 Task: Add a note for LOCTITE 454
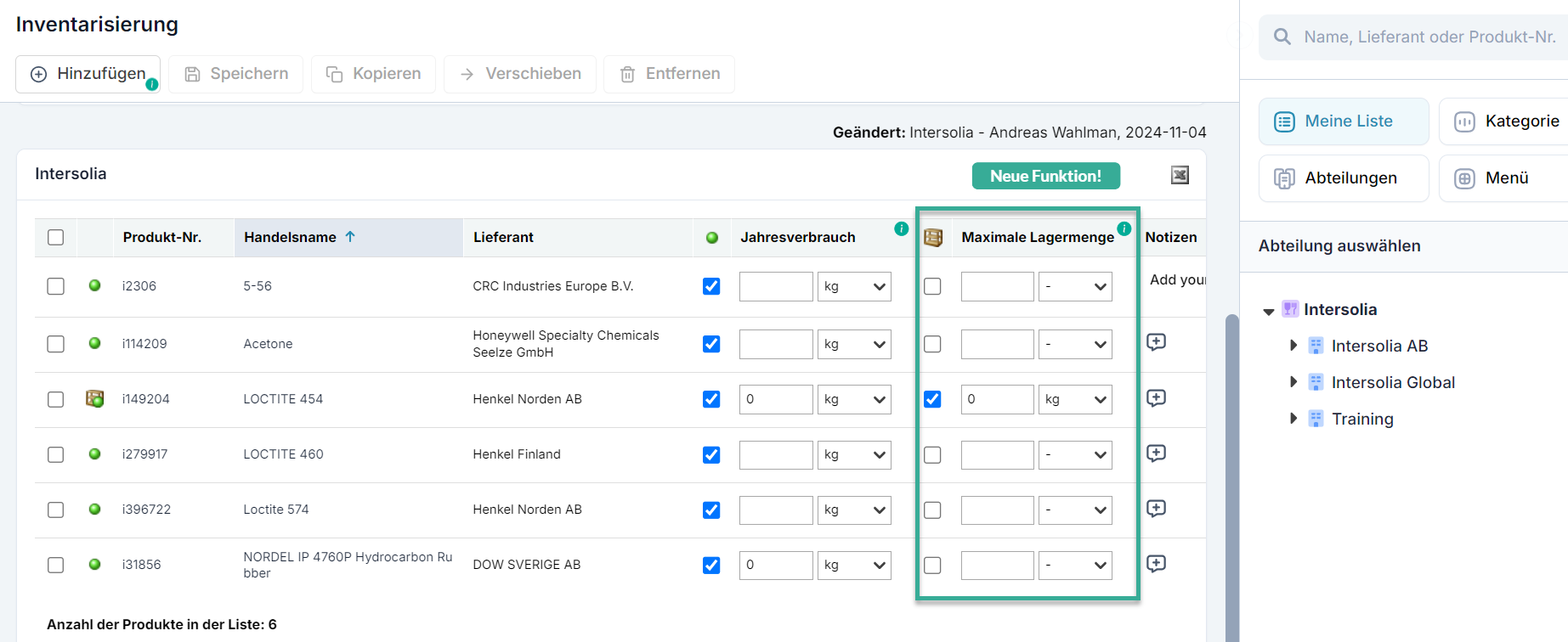[1156, 398]
